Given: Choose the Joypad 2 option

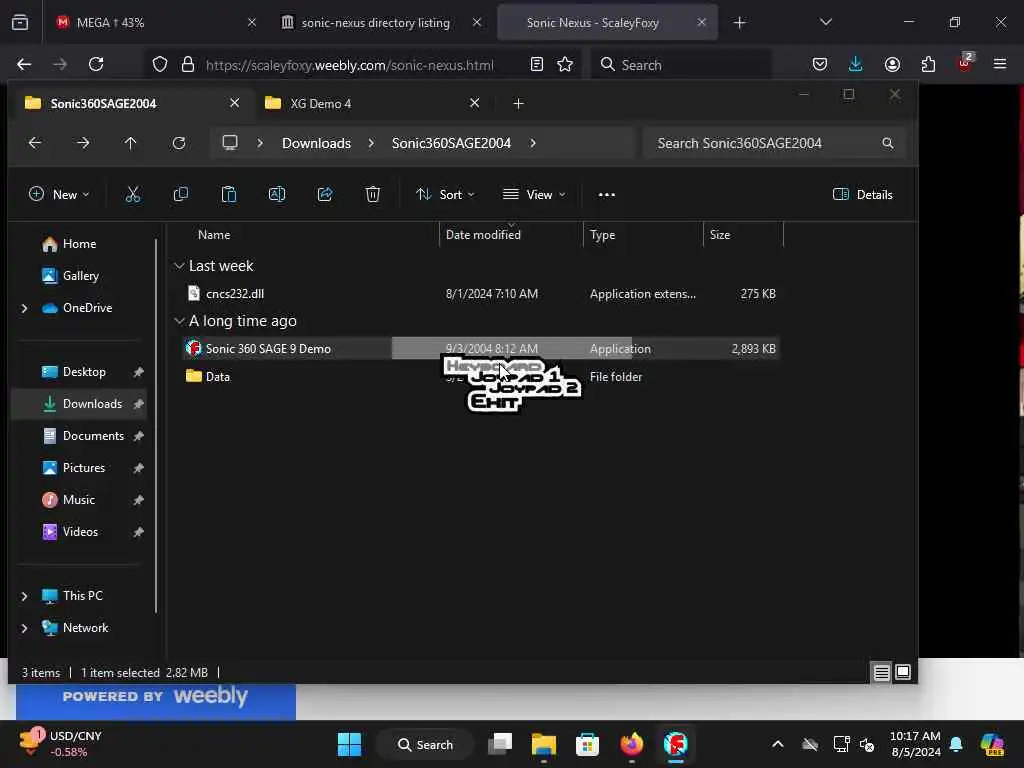Looking at the screenshot, I should click(536, 388).
